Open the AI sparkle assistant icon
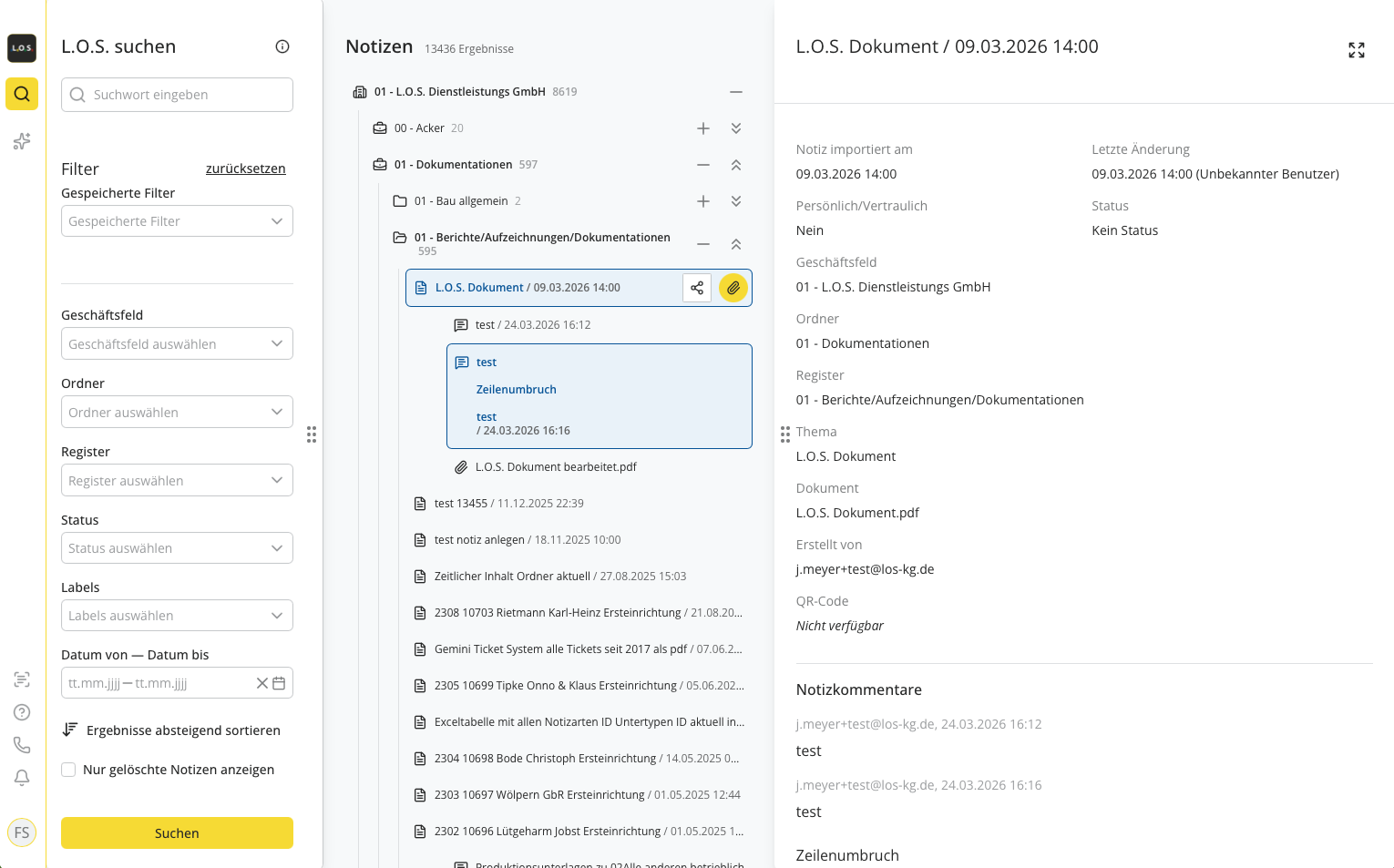The image size is (1394, 868). 22,141
